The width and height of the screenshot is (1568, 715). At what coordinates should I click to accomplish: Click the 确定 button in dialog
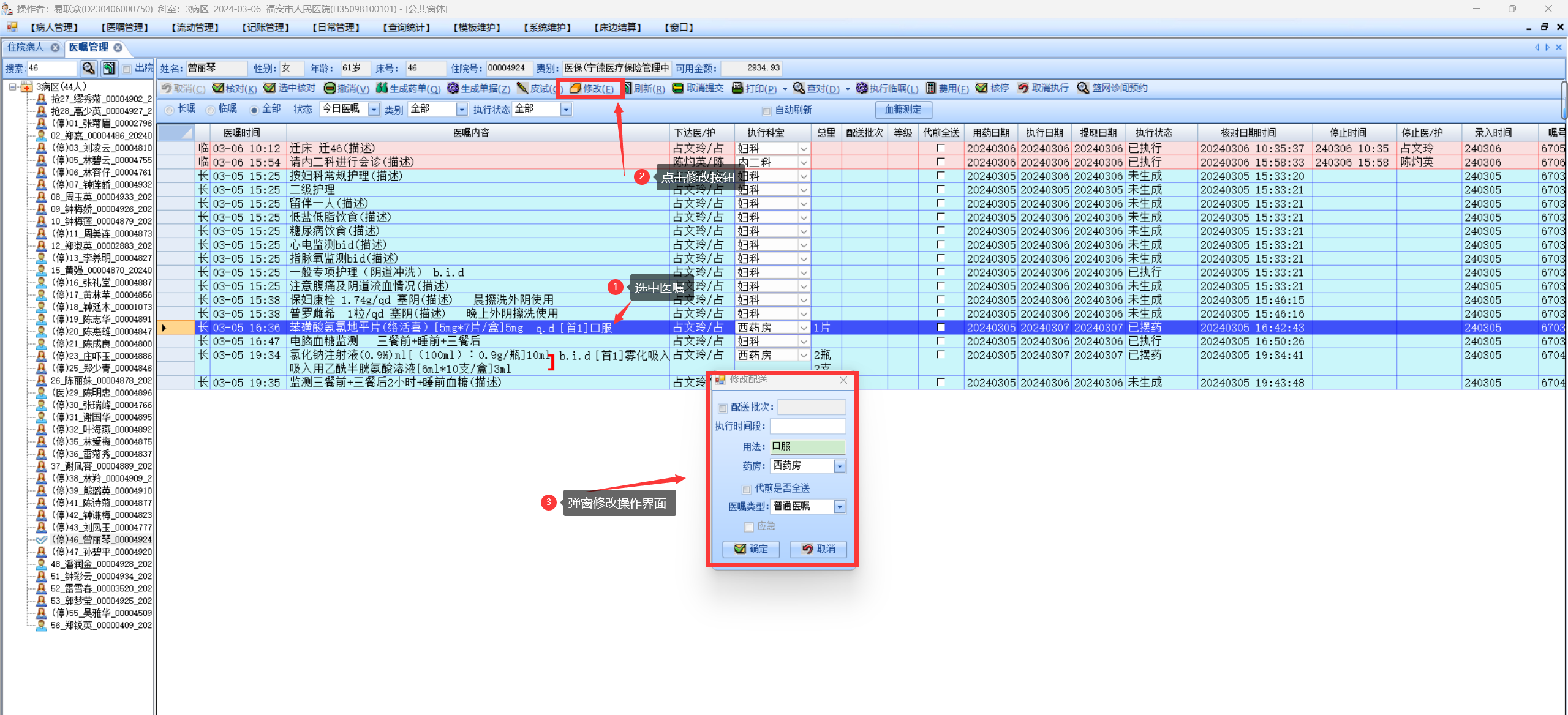pyautogui.click(x=751, y=549)
